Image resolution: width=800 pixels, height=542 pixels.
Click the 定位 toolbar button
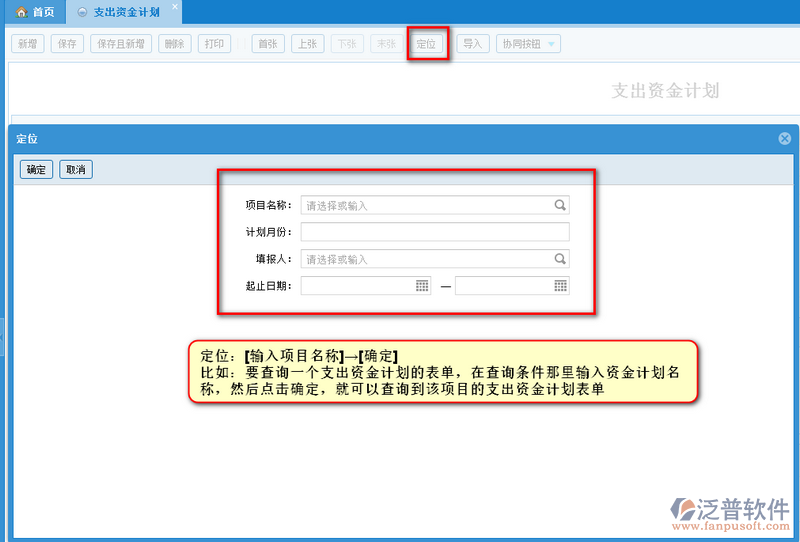coord(427,44)
